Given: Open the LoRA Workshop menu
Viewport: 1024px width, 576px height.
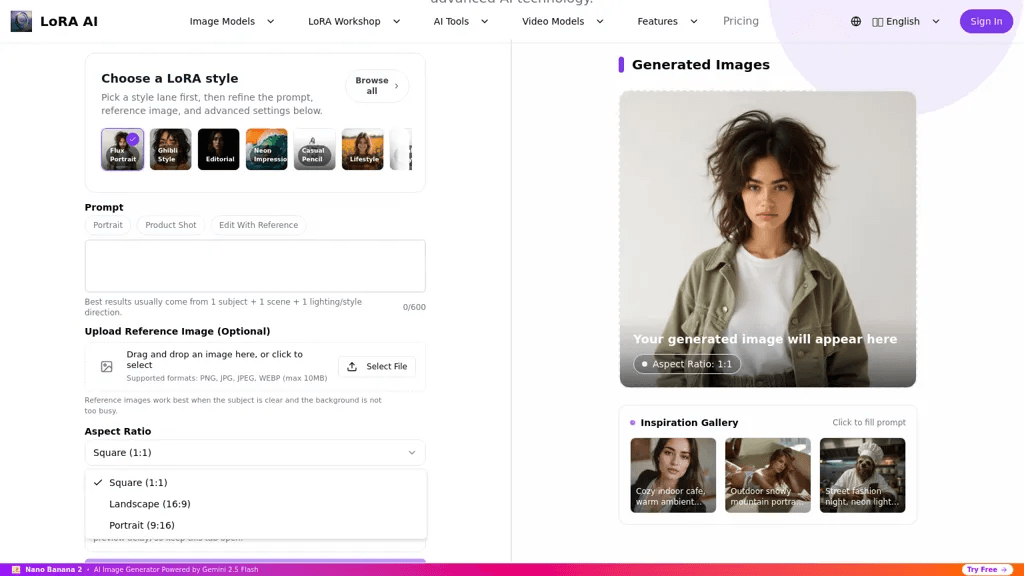Looking at the screenshot, I should point(354,22).
